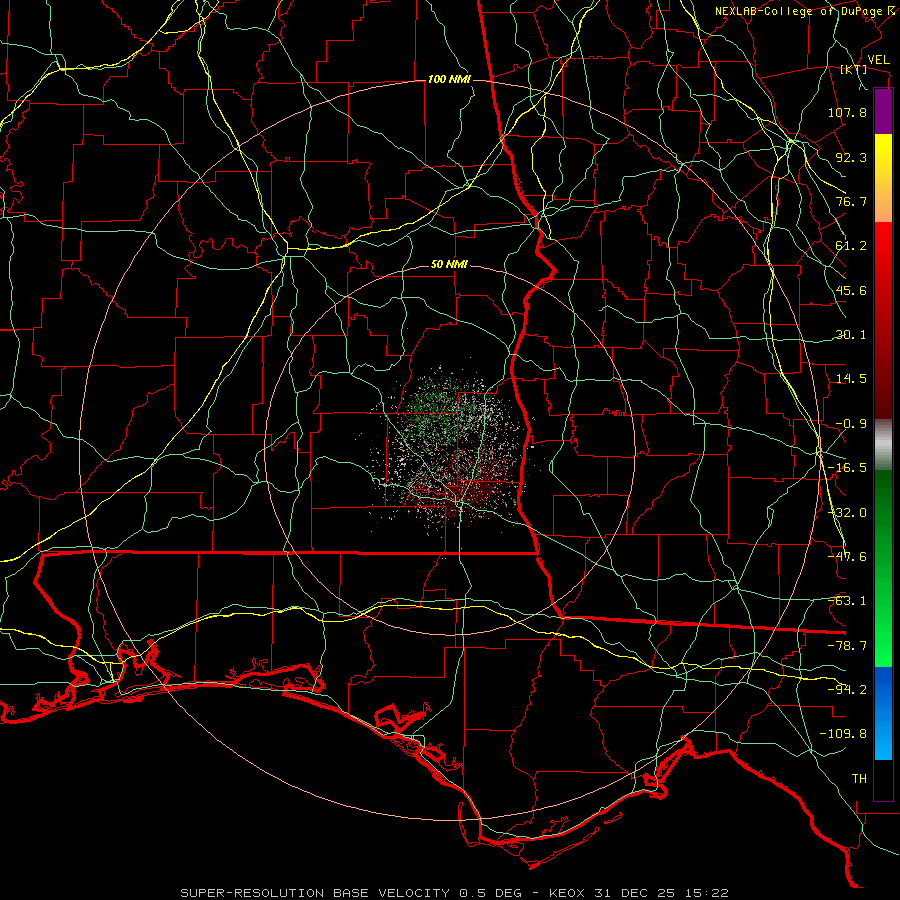Click the Super-Resolution Base Velocity caption
Viewport: 900px width, 900px height.
pos(454,893)
